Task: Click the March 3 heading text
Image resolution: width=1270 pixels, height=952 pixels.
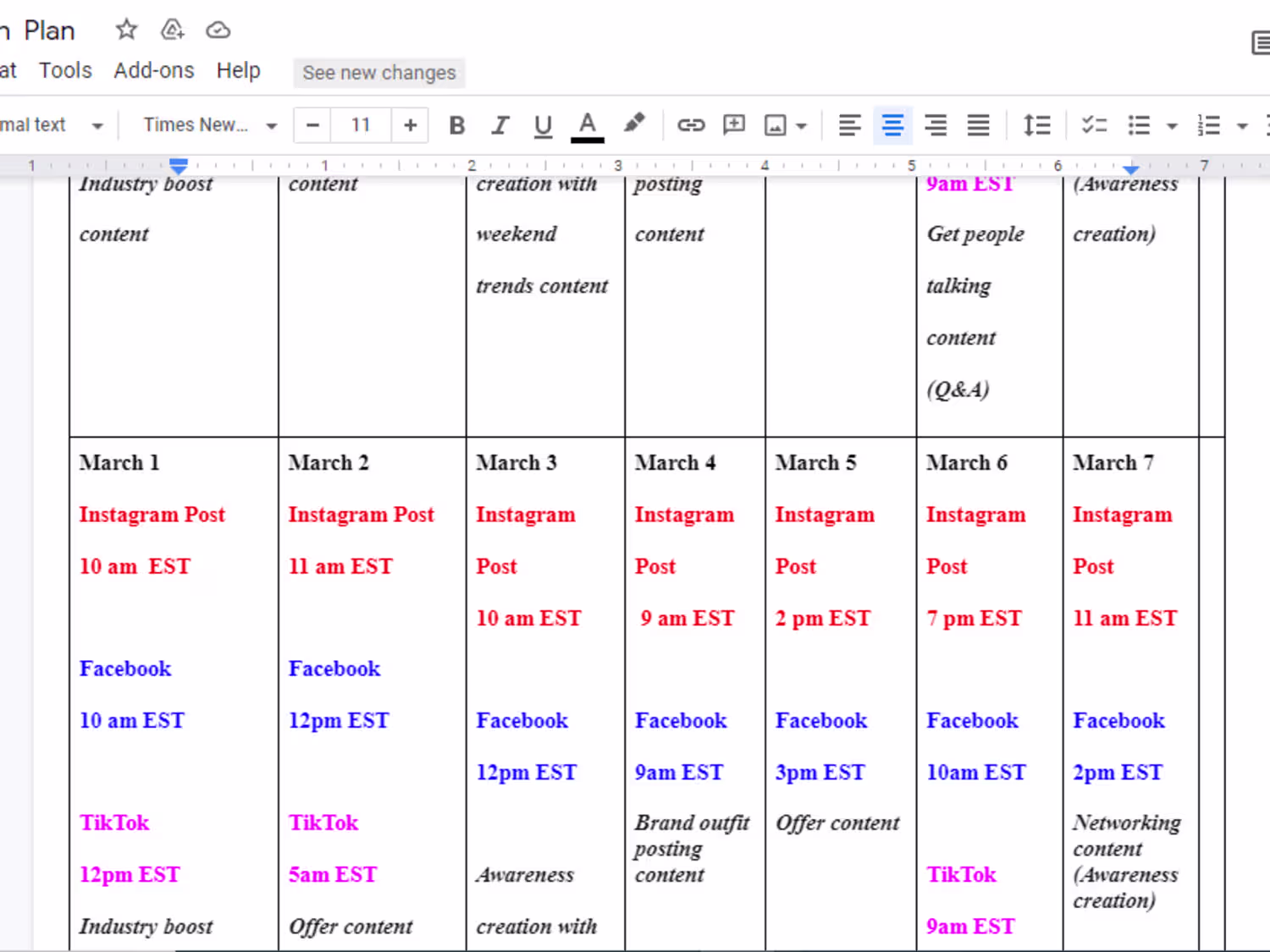Action: [x=516, y=462]
